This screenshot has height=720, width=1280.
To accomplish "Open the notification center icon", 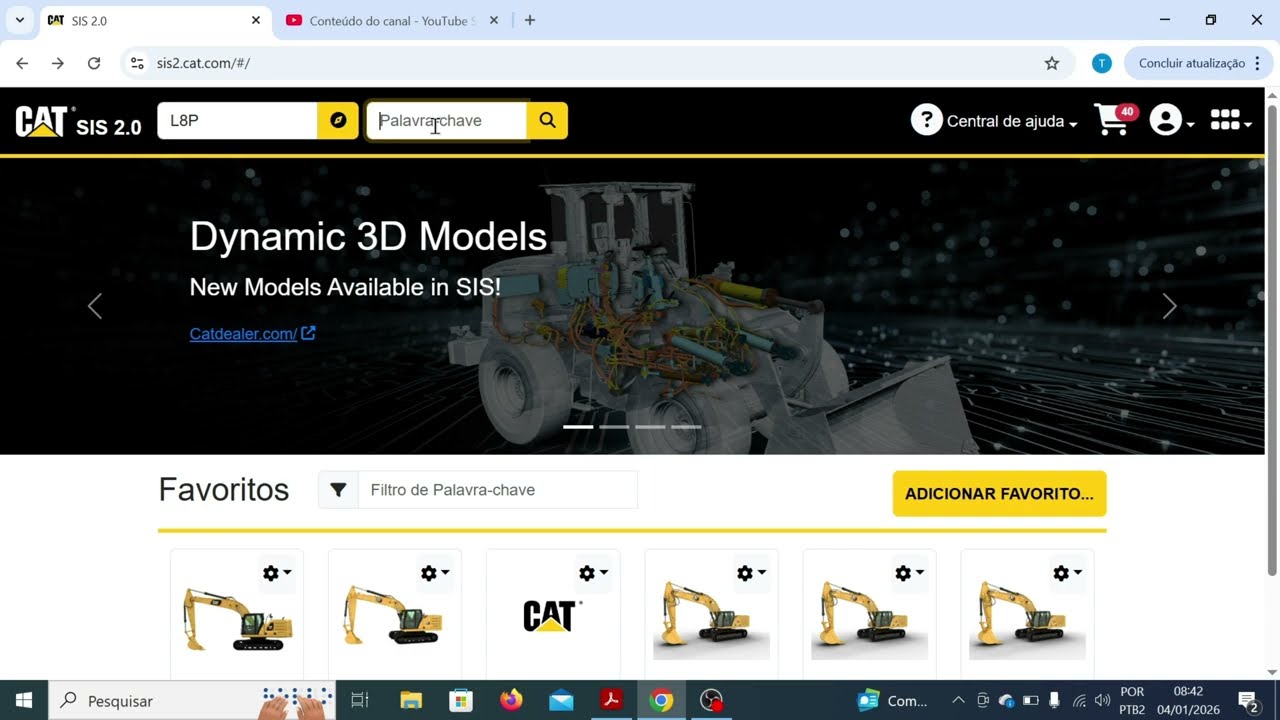I will [1248, 701].
